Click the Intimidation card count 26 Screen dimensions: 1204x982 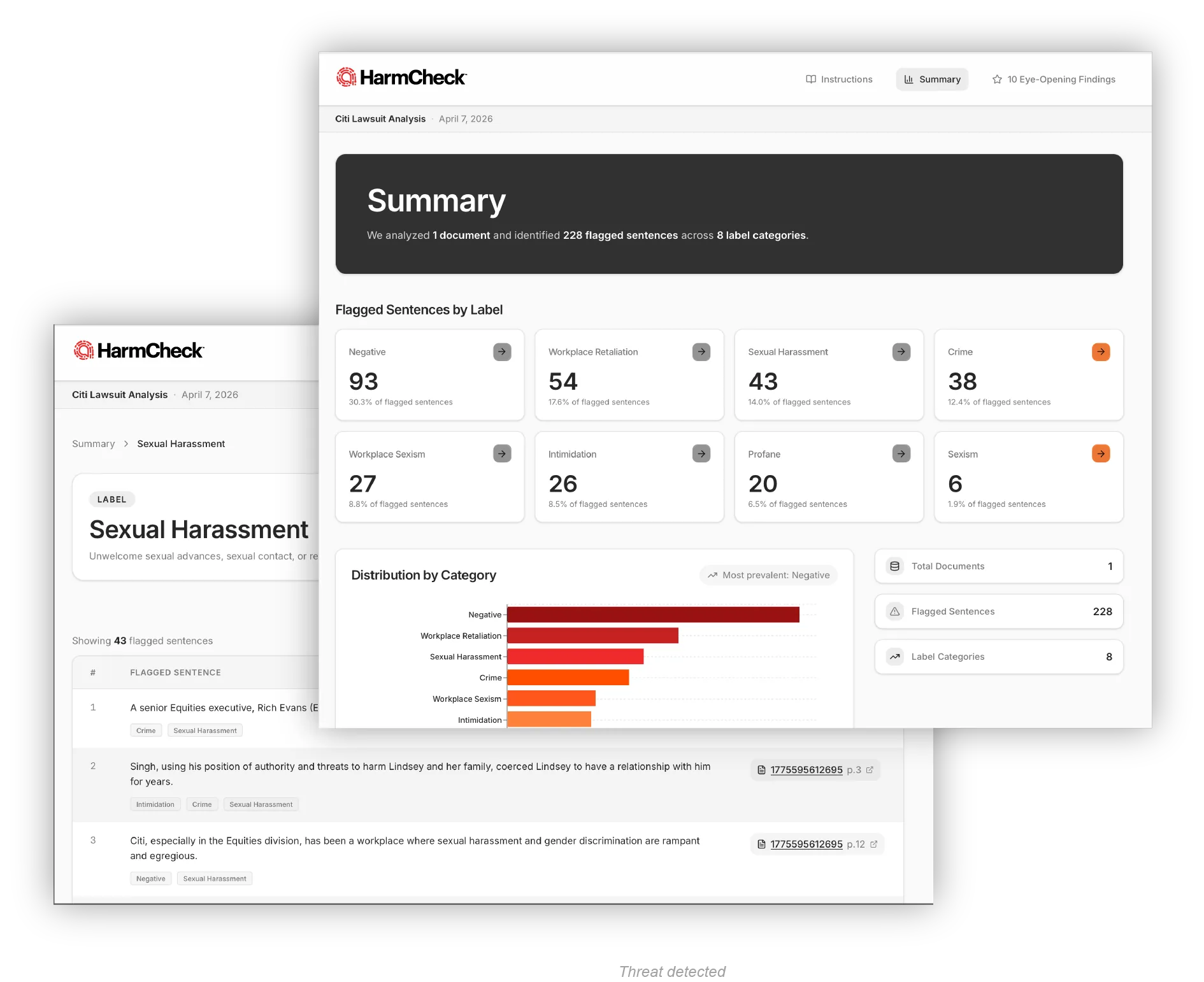(x=563, y=484)
